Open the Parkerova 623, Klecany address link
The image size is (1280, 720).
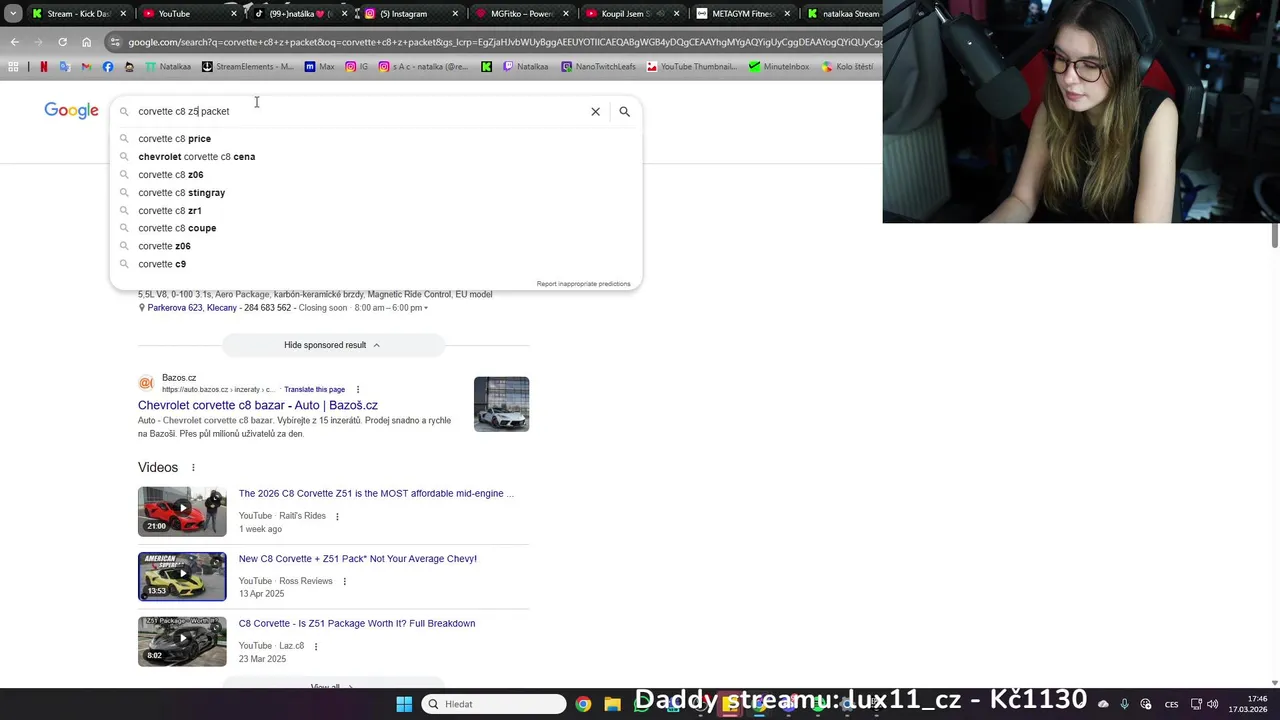192,308
